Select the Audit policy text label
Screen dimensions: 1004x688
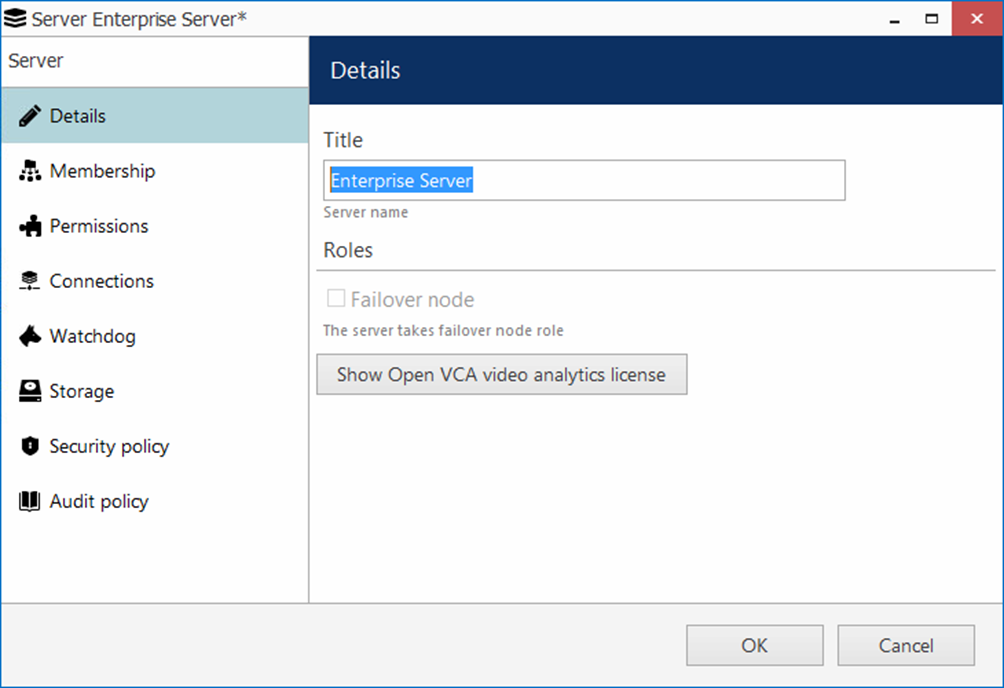[99, 501]
